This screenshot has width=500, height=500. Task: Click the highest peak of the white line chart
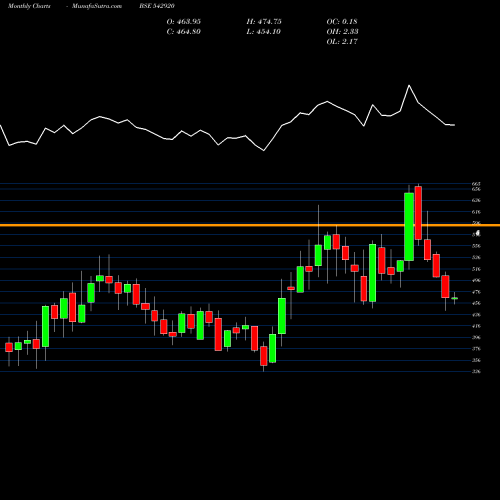[409, 86]
